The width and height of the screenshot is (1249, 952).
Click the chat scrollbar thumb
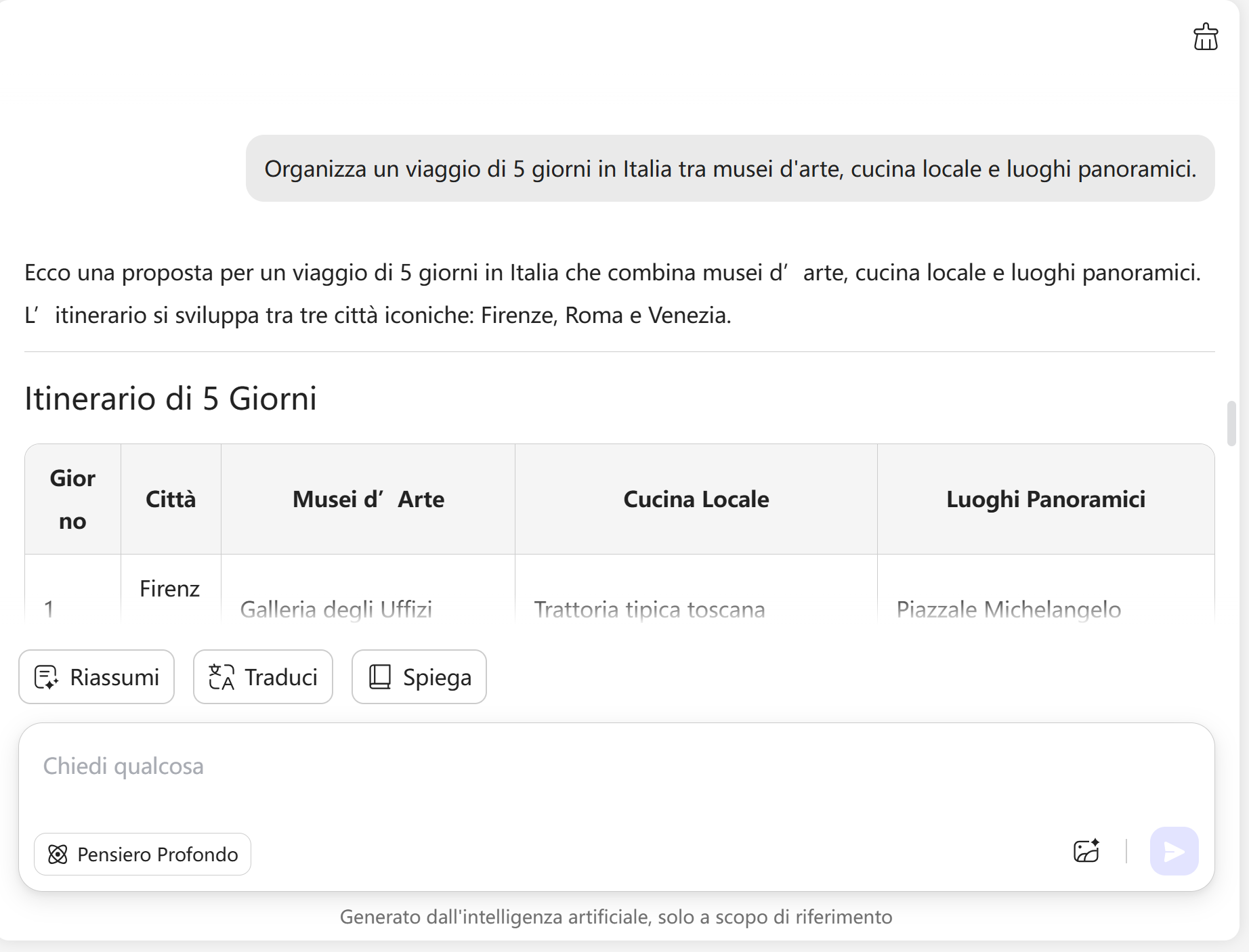1231,423
